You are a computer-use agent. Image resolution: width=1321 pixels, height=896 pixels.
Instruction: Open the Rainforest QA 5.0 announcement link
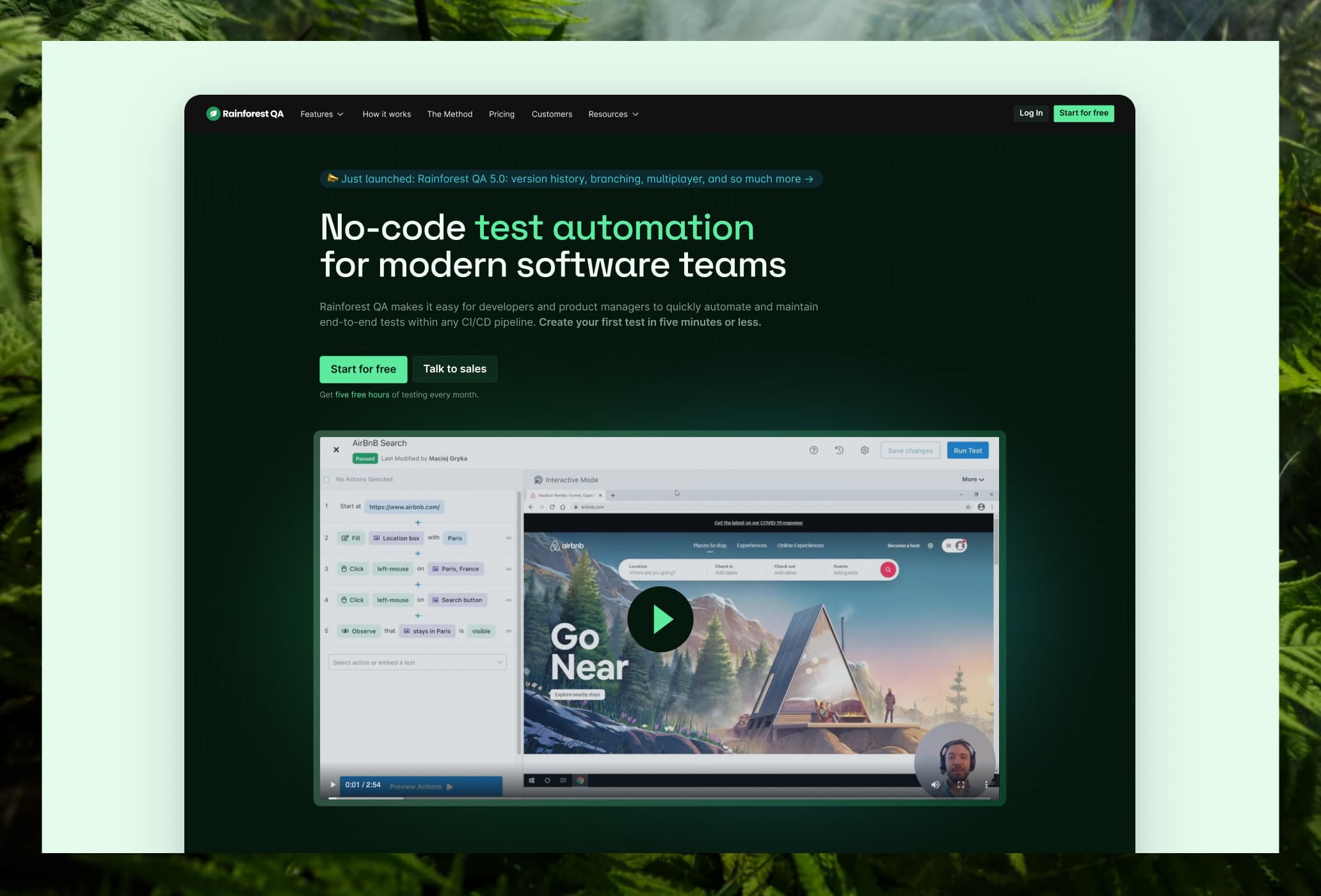pyautogui.click(x=571, y=179)
